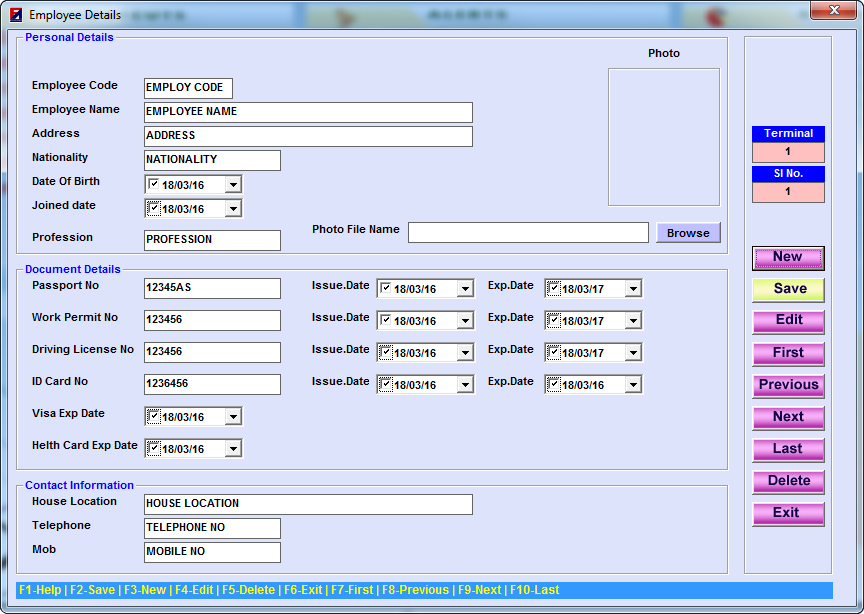Viewport: 864px width, 614px height.
Task: Expand the Passport Exp.Date dropdown
Action: pyautogui.click(x=632, y=289)
